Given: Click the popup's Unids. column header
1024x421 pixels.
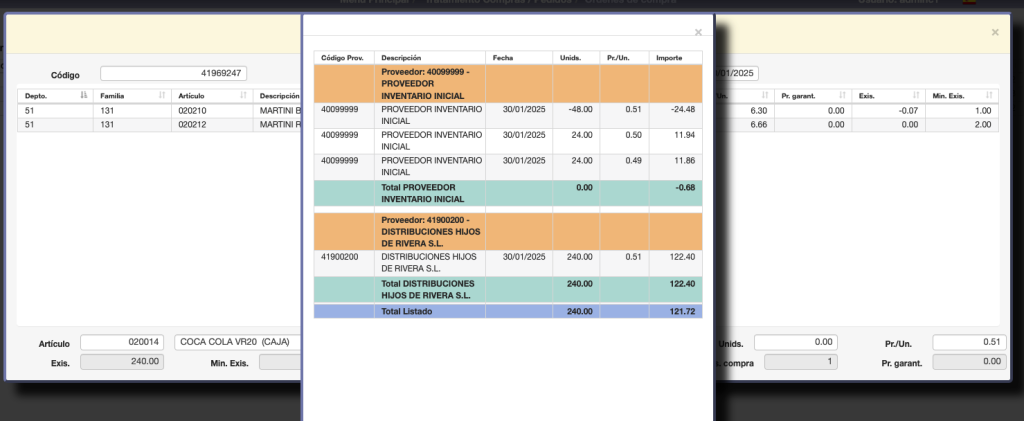Looking at the screenshot, I should (576, 57).
